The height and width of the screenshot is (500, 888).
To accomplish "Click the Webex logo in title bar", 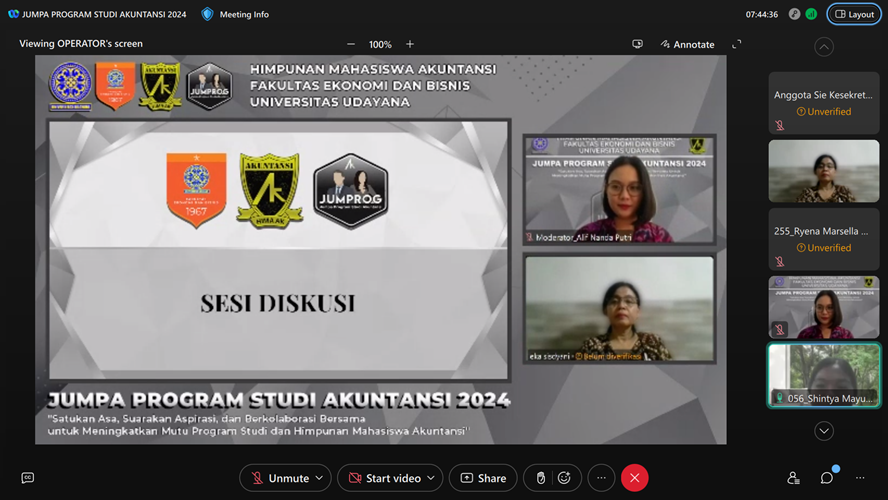I will (13, 14).
